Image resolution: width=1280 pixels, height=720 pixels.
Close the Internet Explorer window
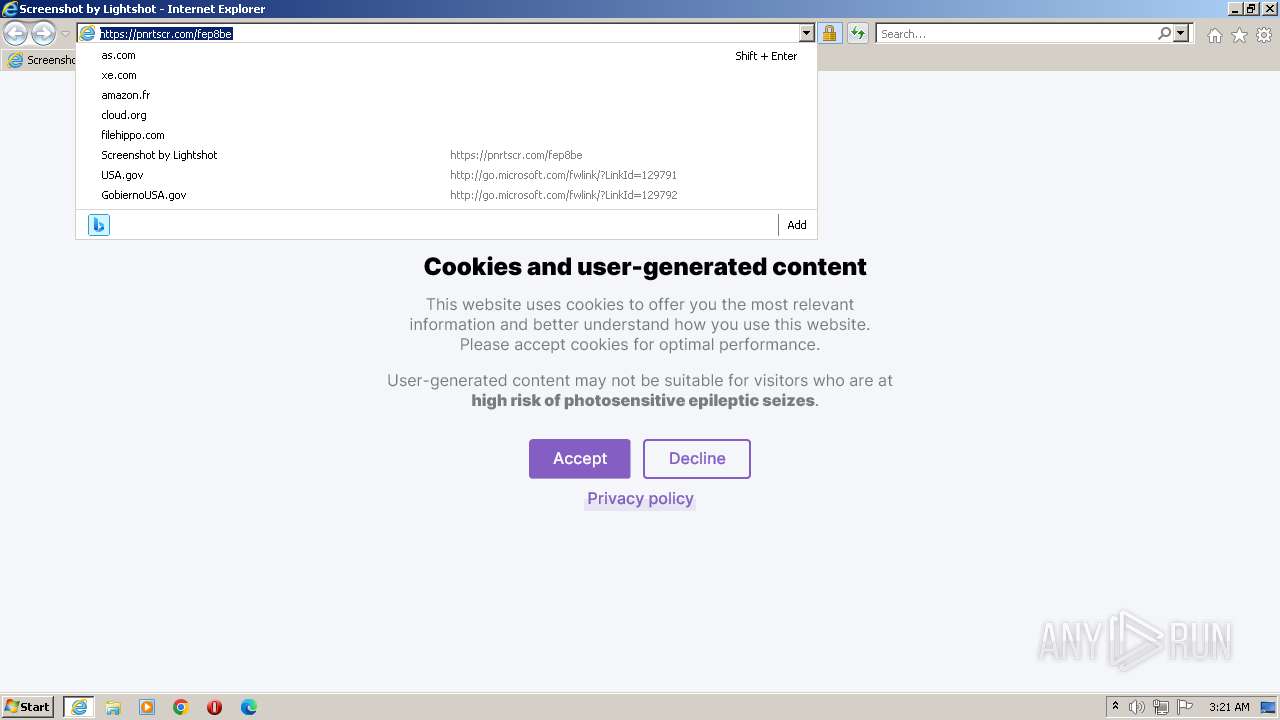click(1268, 9)
